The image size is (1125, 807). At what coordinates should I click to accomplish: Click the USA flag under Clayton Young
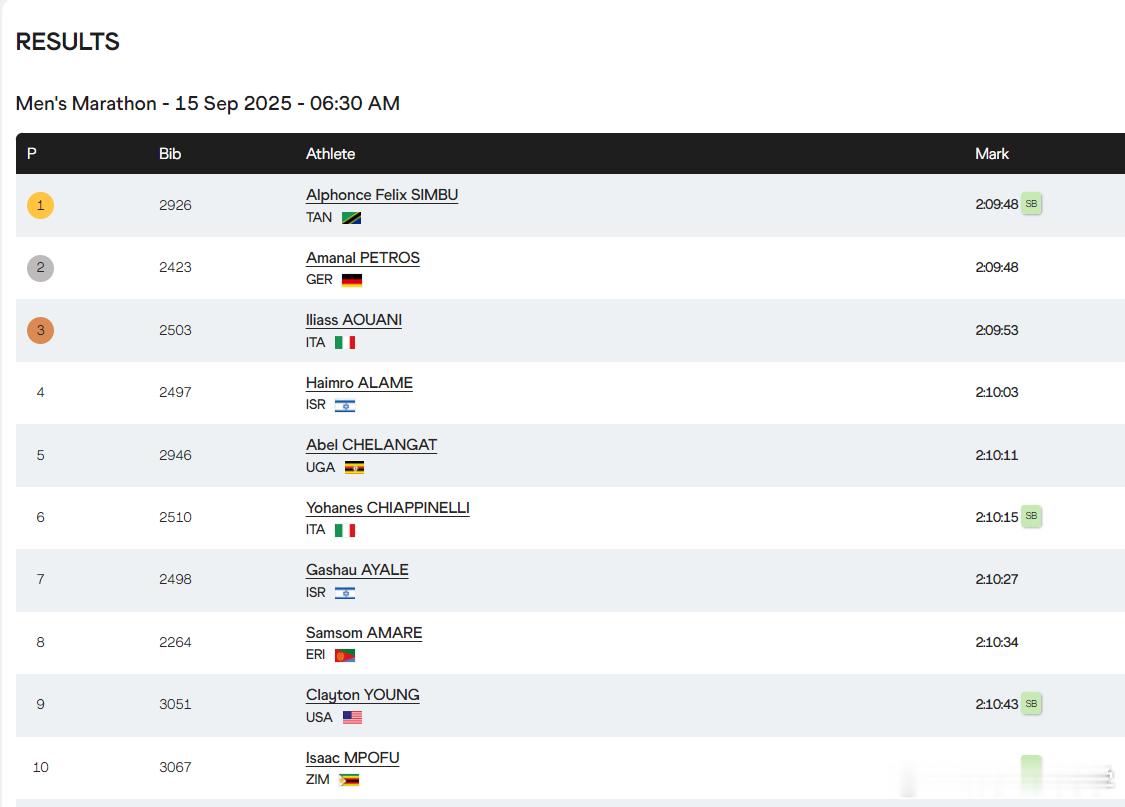point(352,717)
